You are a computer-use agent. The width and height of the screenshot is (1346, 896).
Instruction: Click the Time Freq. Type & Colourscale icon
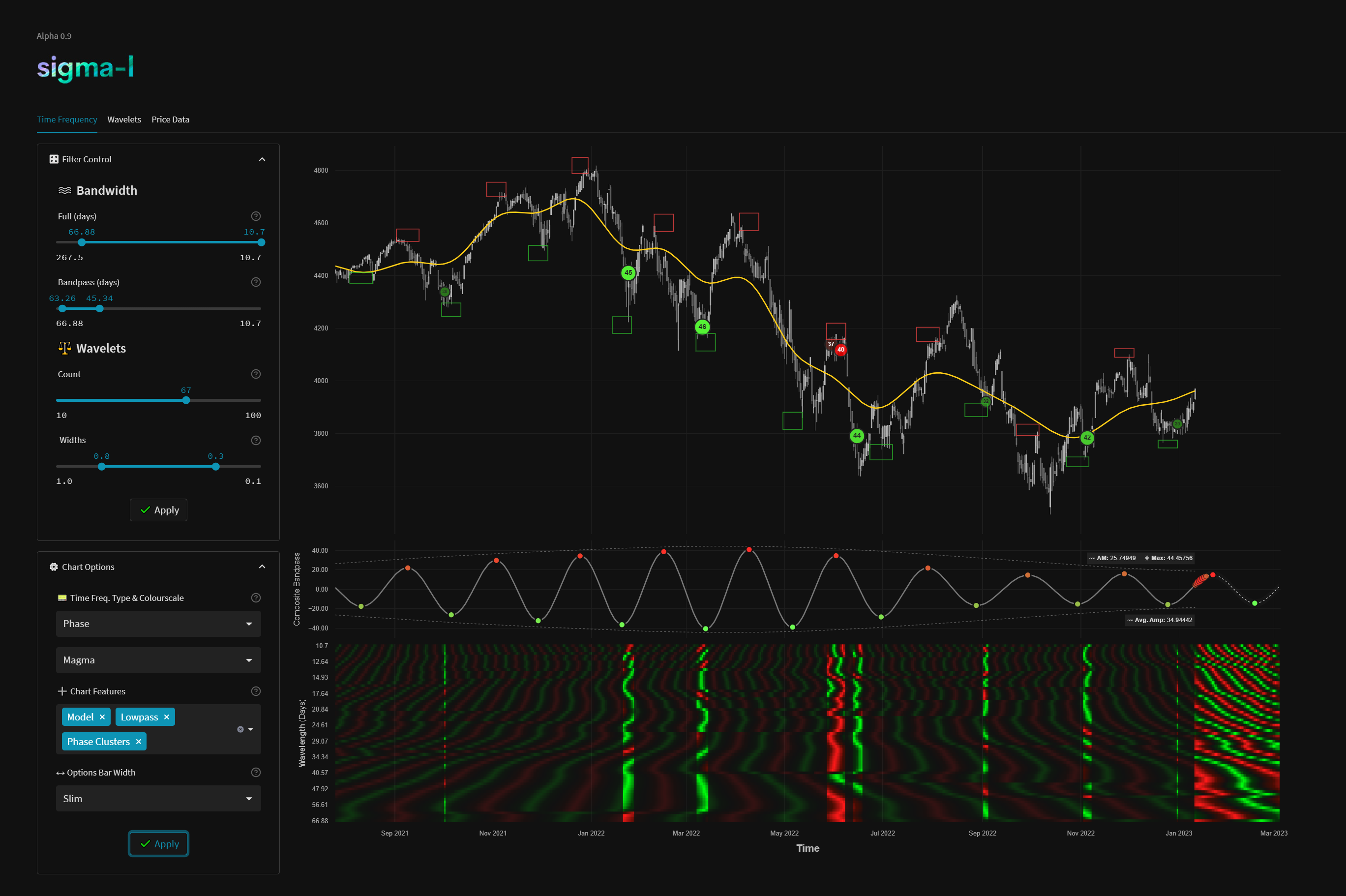click(x=62, y=597)
